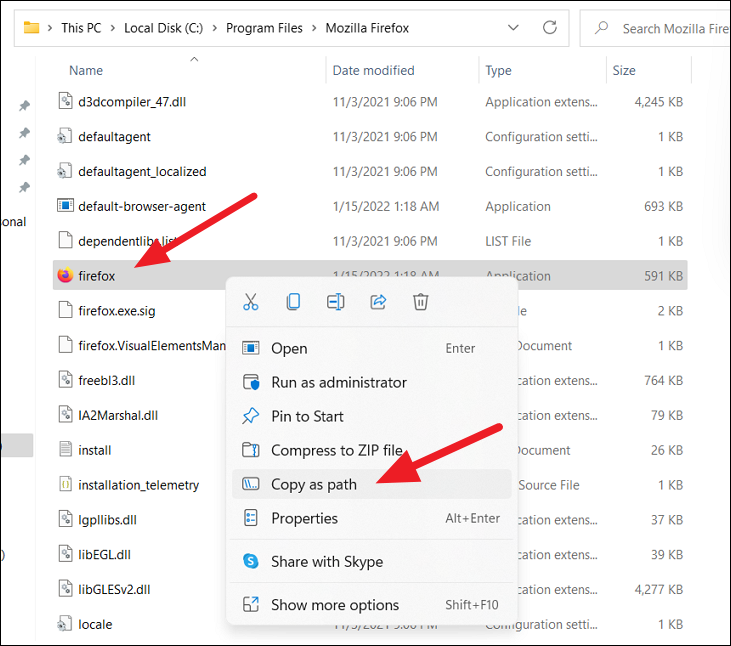This screenshot has height=646, width=731.
Task: Select the IA2Marshal.dll file name
Action: point(118,415)
